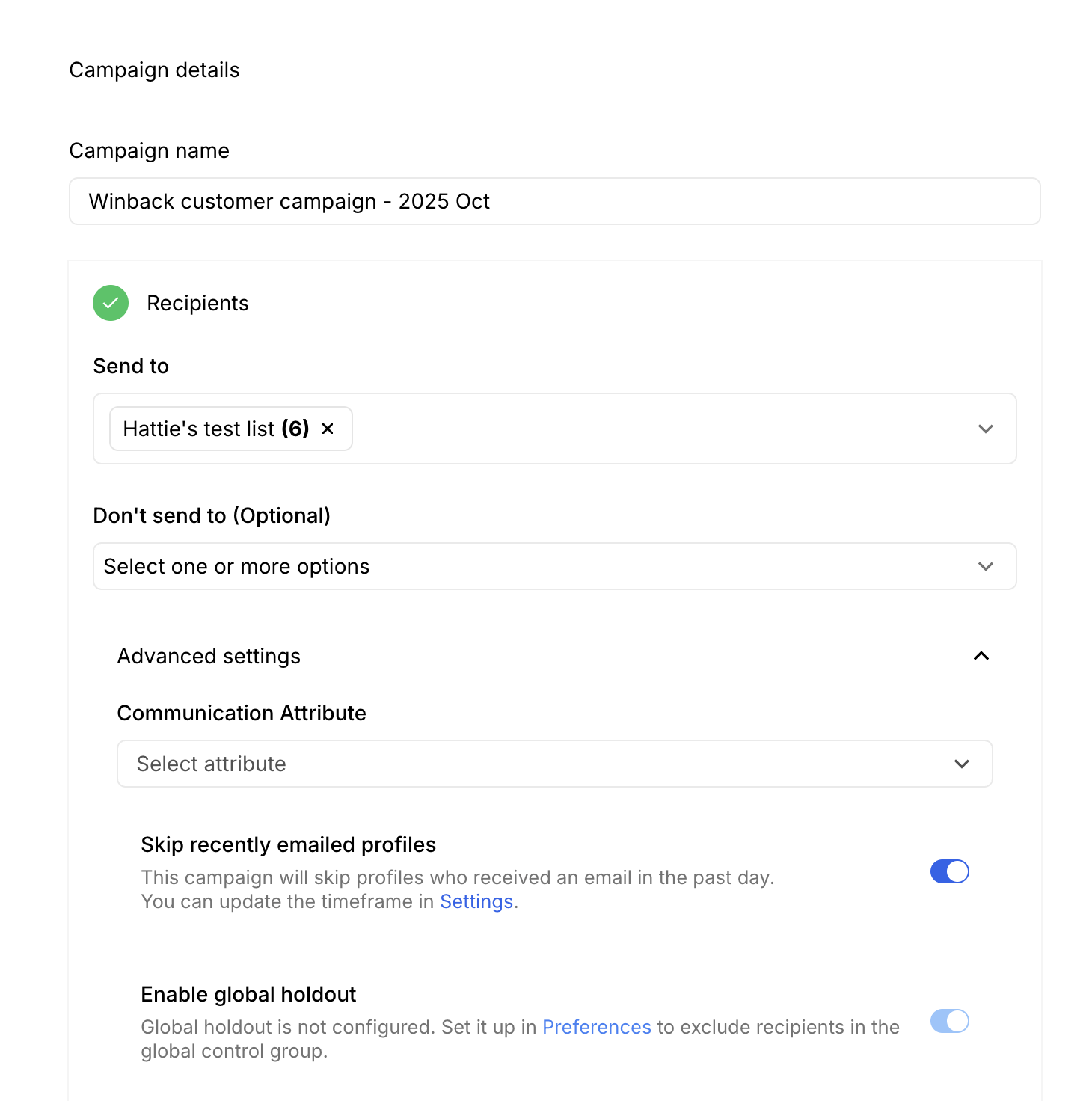Screen dimensions: 1092x1101
Task: Open the 'Select attribute' dropdown
Action: pos(524,764)
